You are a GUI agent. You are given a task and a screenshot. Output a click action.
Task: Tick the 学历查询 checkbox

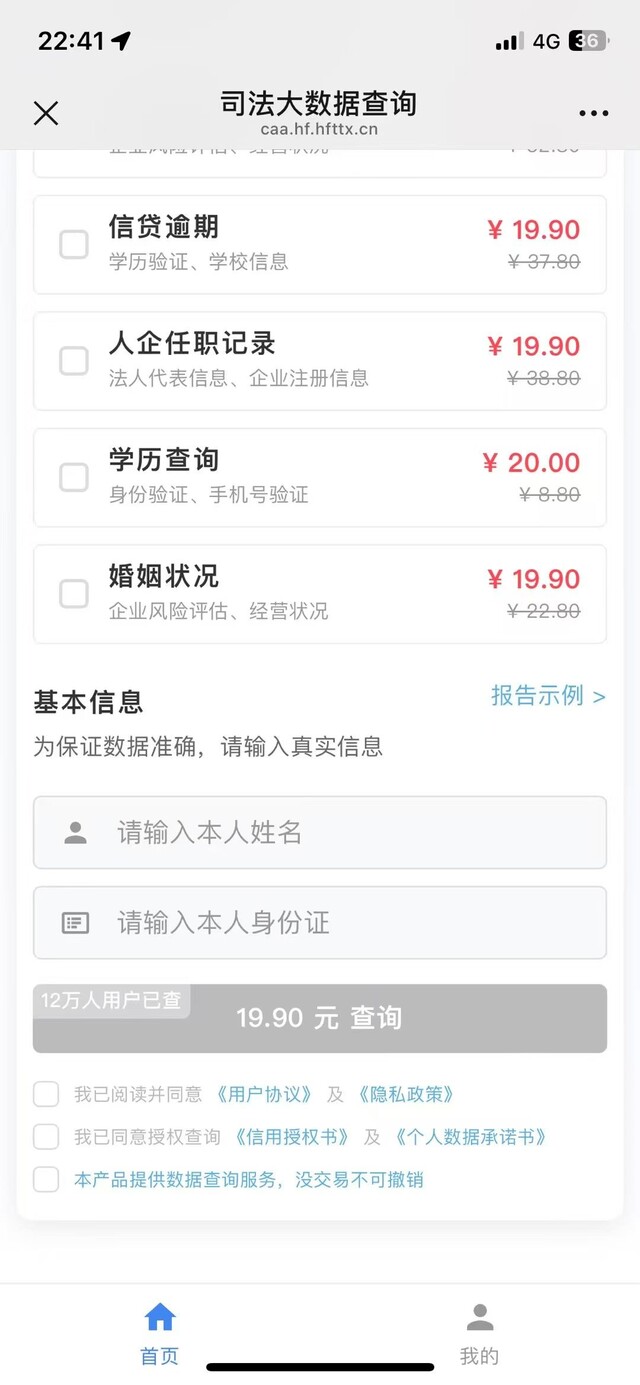[74, 477]
